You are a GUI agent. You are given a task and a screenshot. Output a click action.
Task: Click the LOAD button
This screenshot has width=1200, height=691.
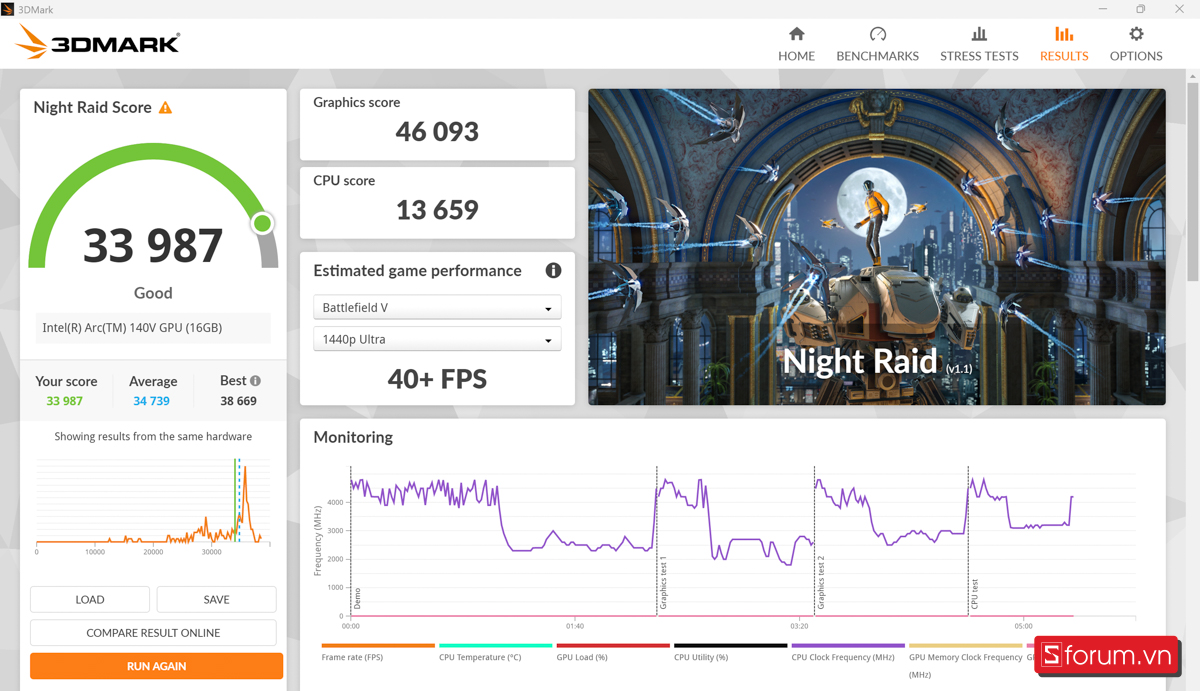90,599
